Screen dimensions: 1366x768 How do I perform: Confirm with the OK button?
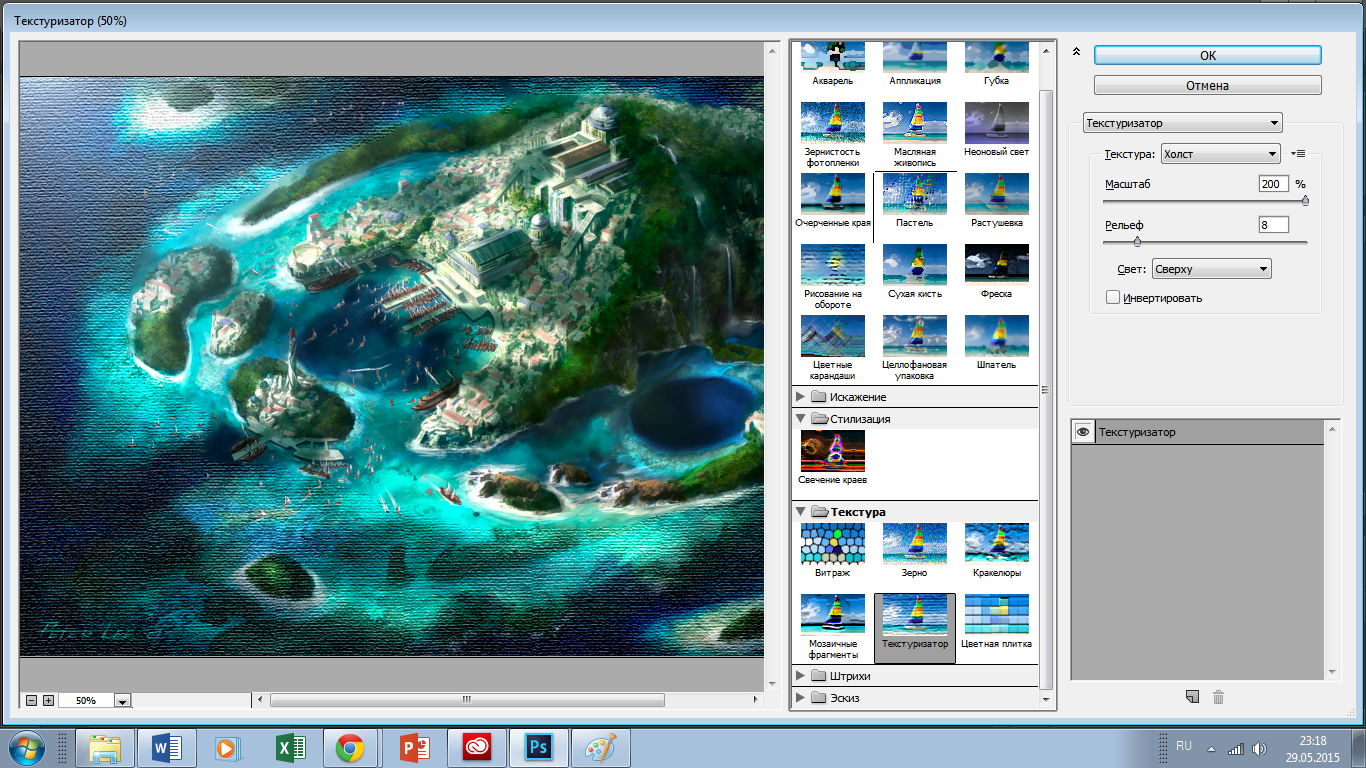pyautogui.click(x=1207, y=55)
